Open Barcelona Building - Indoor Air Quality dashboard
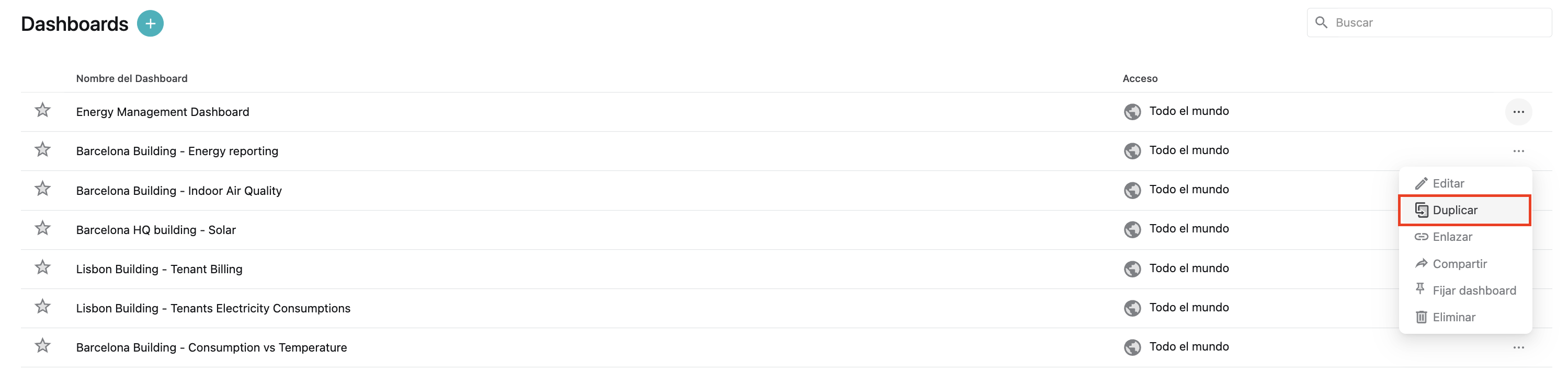 (x=179, y=191)
